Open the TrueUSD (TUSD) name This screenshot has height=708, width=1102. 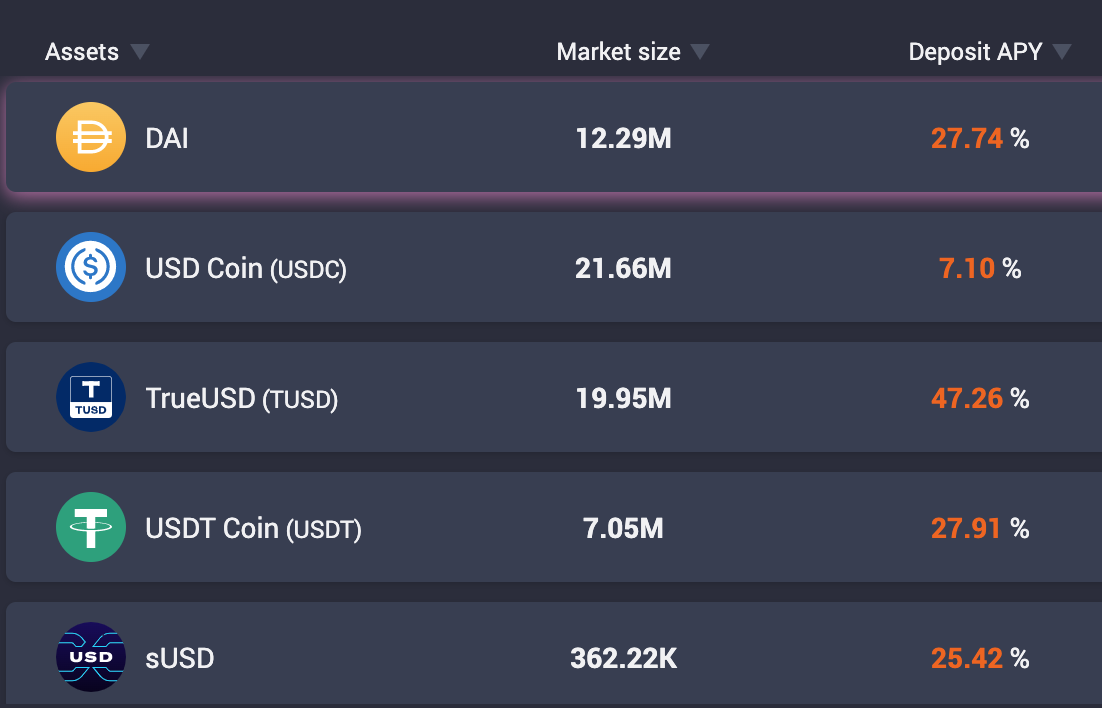coord(241,399)
